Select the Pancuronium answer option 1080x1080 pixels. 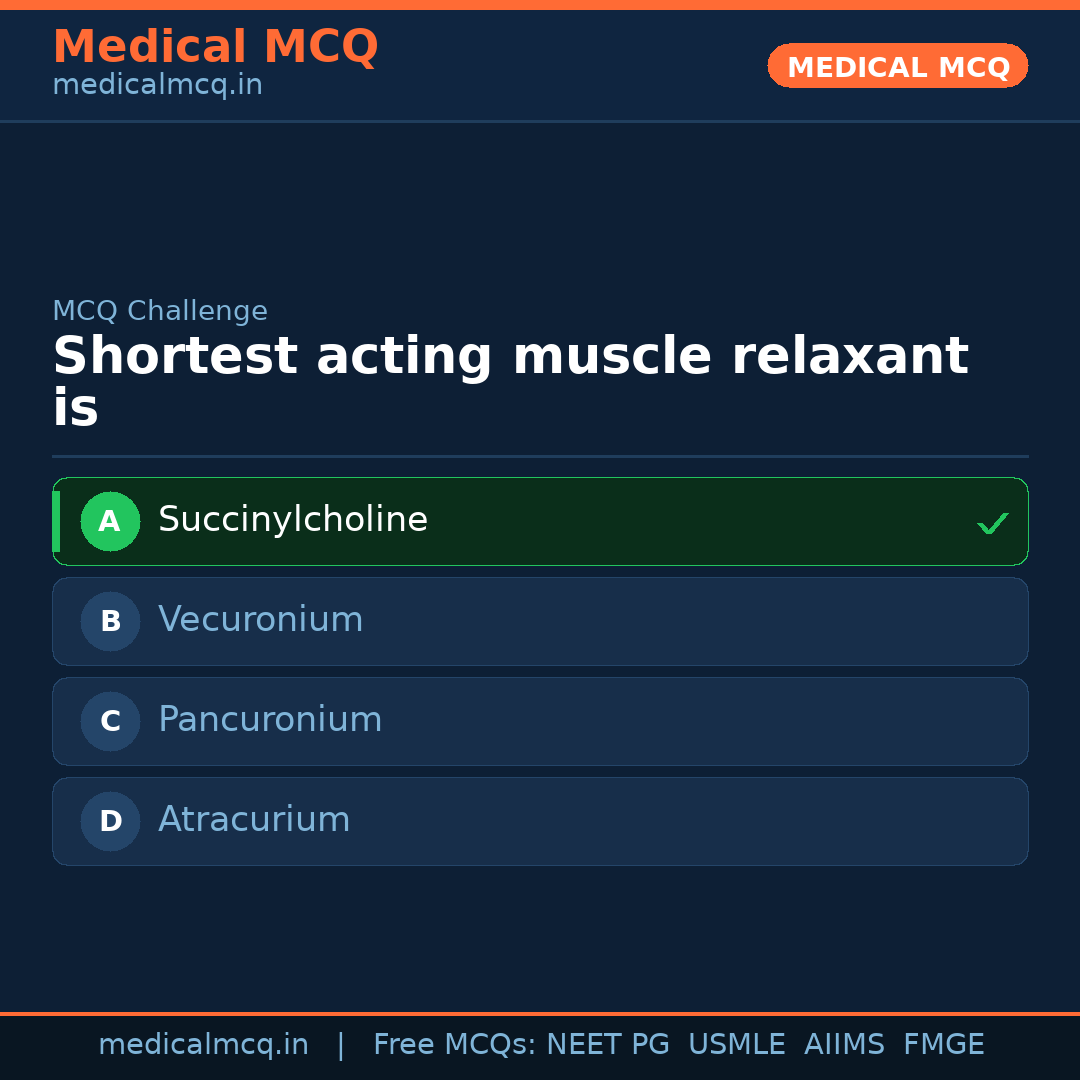pos(540,721)
